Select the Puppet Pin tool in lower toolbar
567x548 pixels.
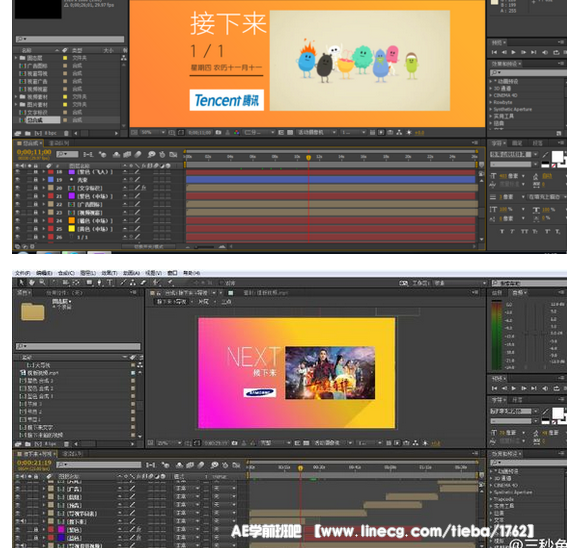click(170, 283)
